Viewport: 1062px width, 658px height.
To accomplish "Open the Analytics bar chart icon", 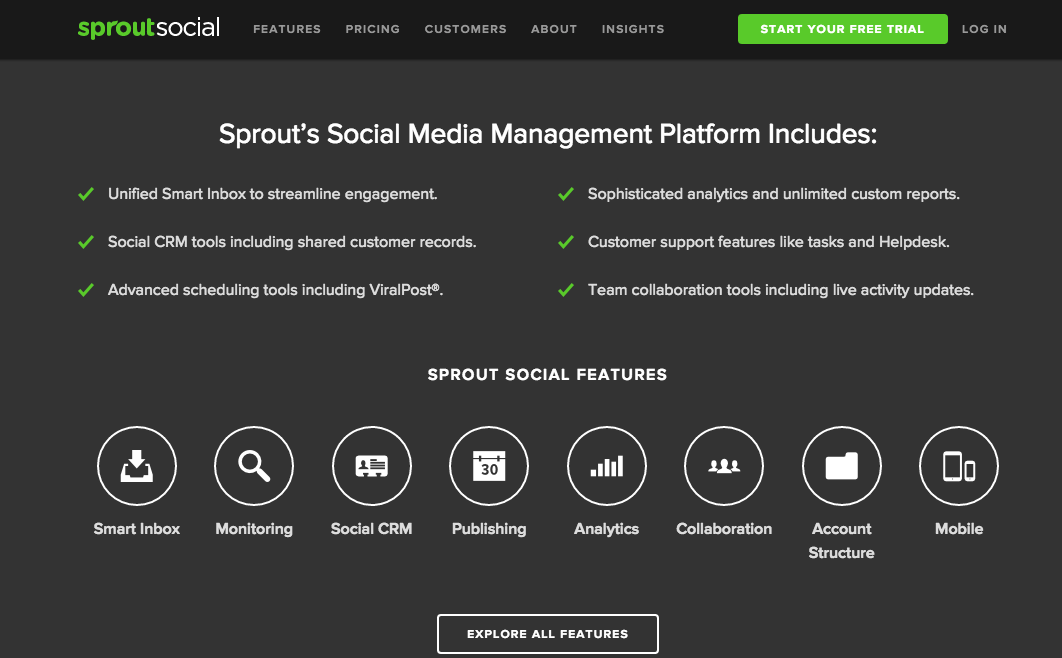I will (x=606, y=466).
